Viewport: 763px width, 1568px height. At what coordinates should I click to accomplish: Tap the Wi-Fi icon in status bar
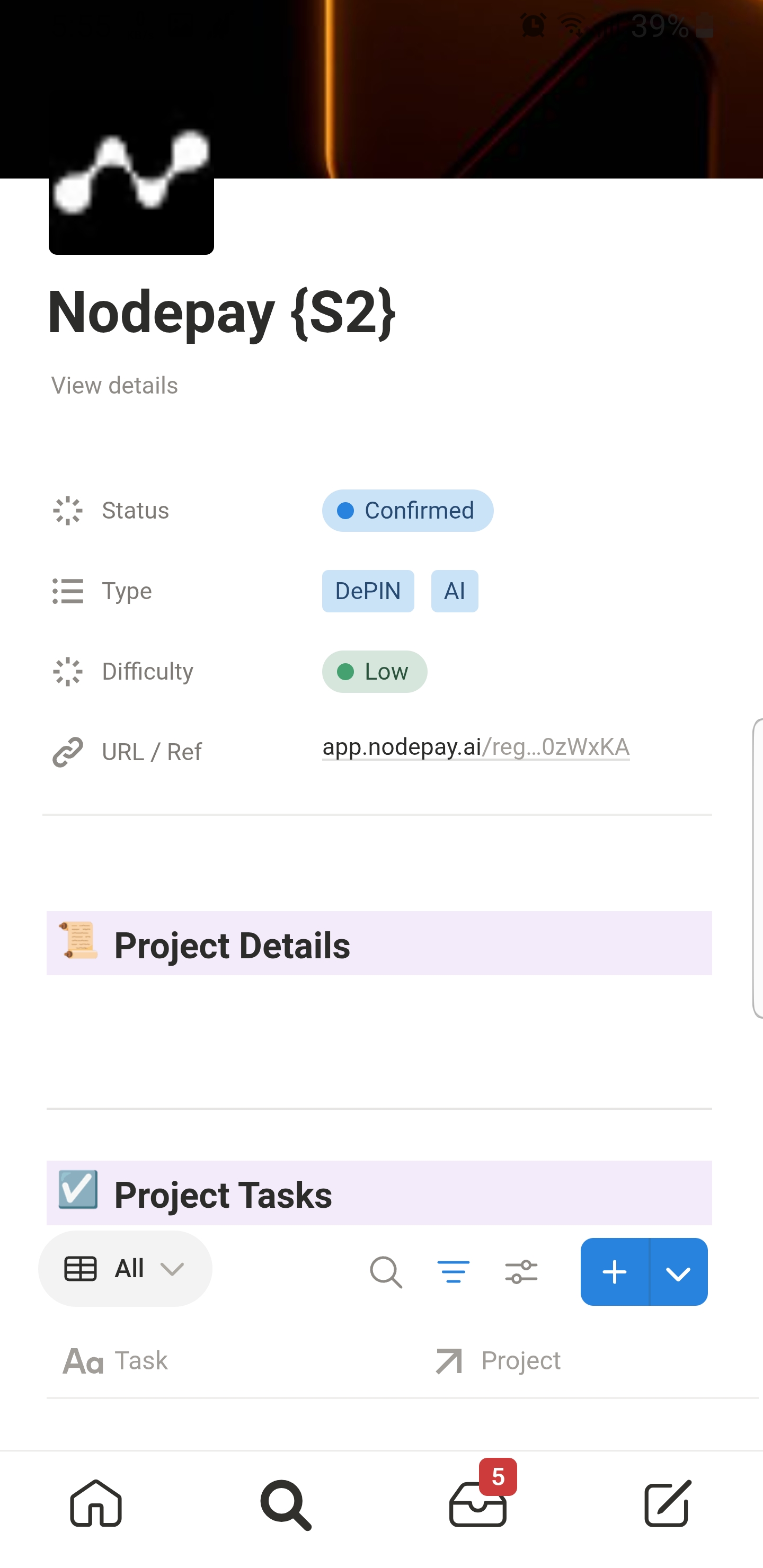tap(572, 25)
